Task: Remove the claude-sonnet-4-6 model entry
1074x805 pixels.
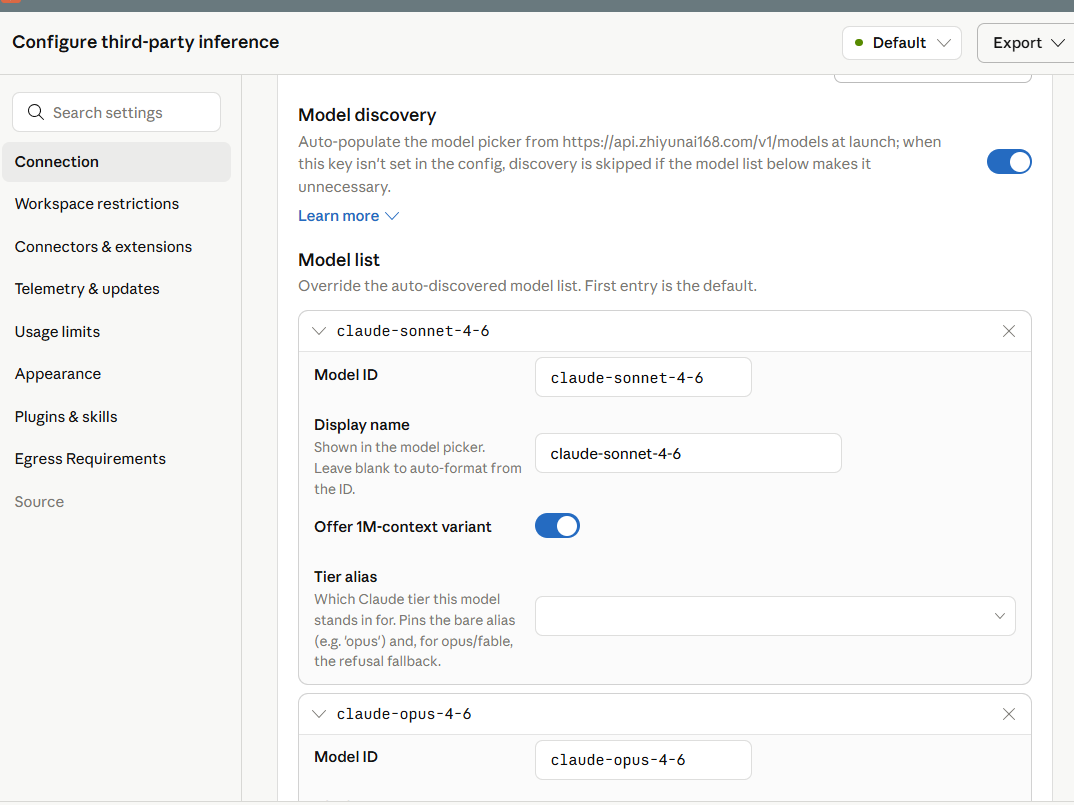Action: [1008, 332]
